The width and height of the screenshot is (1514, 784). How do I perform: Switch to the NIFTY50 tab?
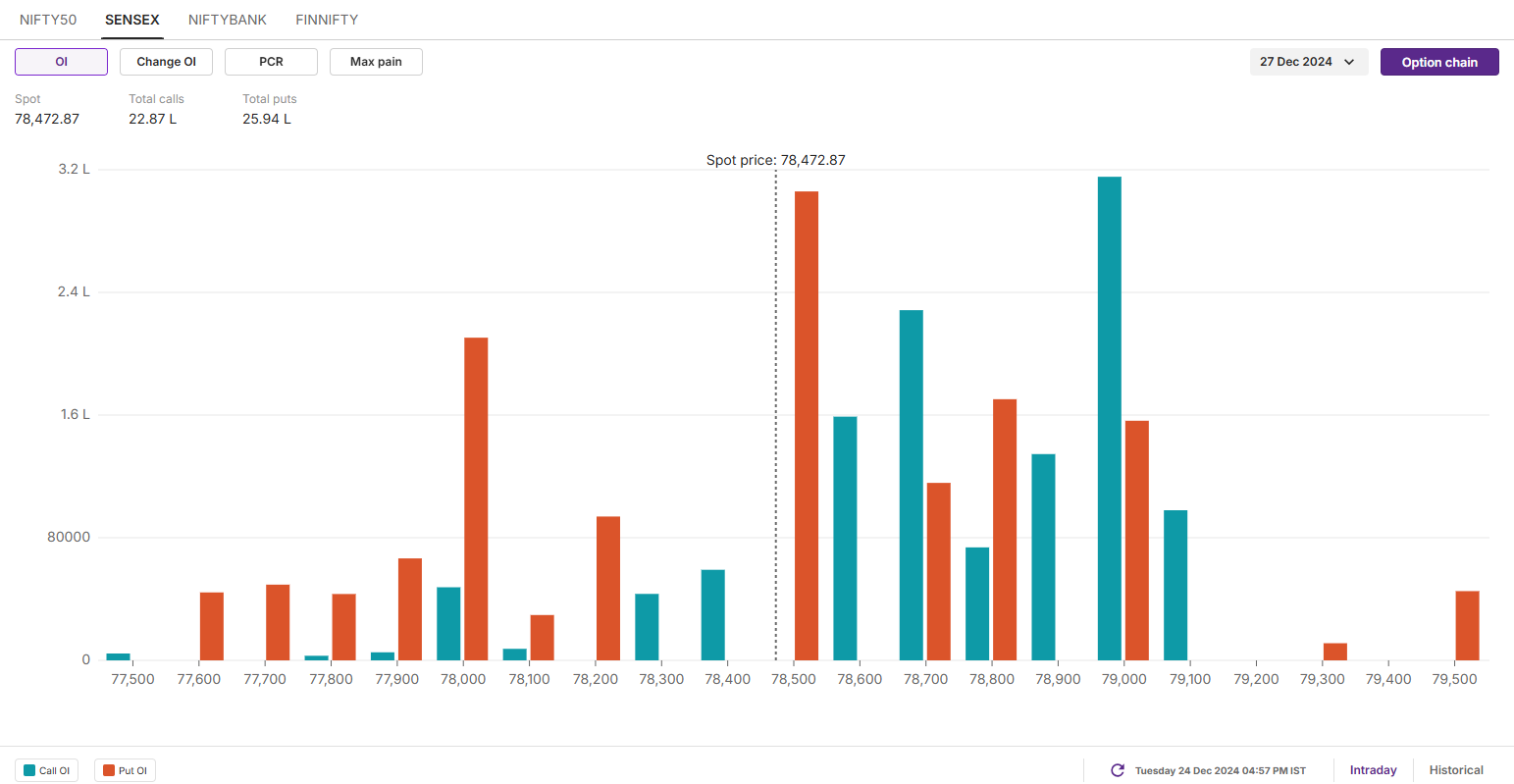48,20
